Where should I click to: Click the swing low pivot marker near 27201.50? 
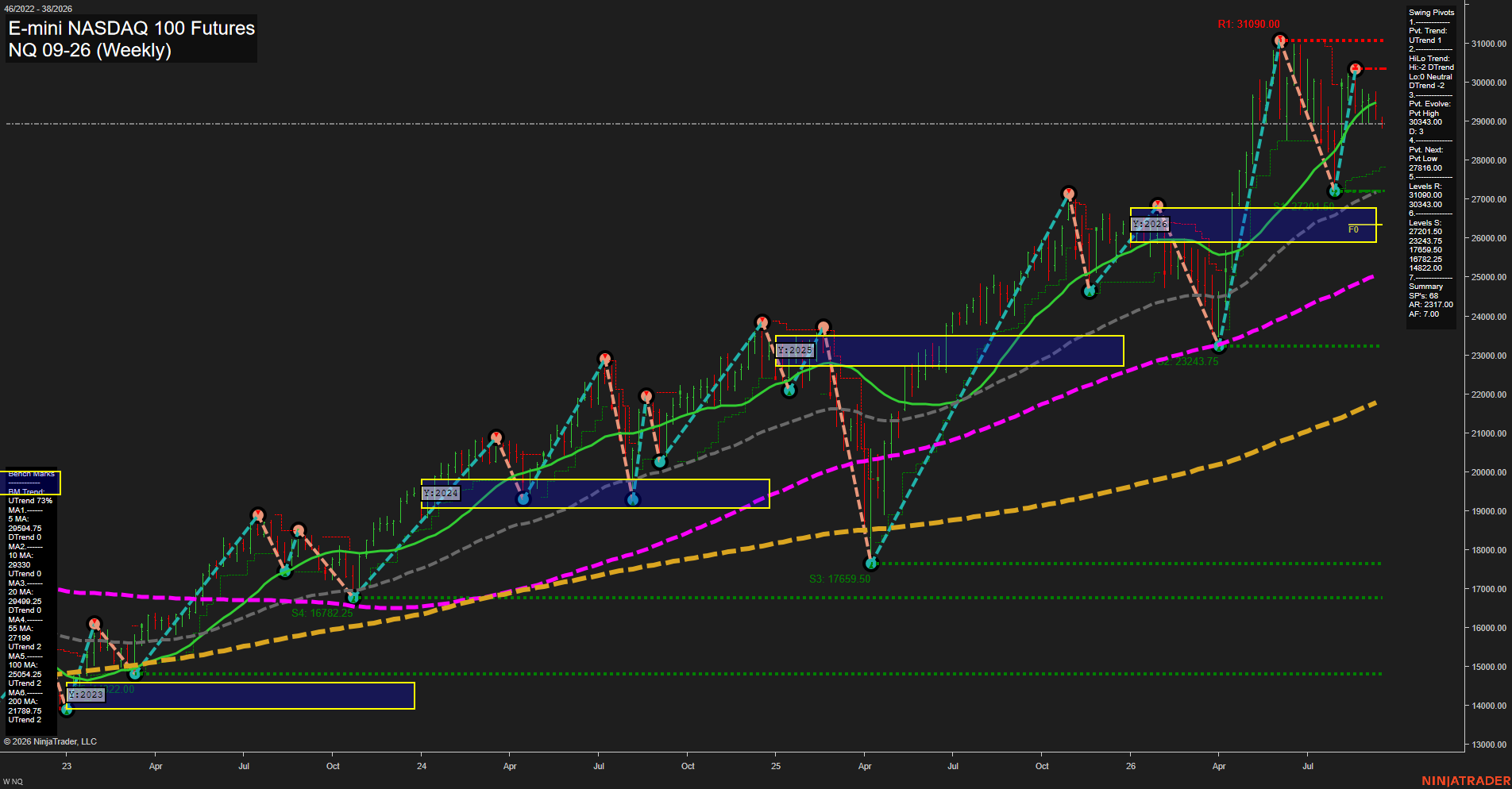(1335, 191)
